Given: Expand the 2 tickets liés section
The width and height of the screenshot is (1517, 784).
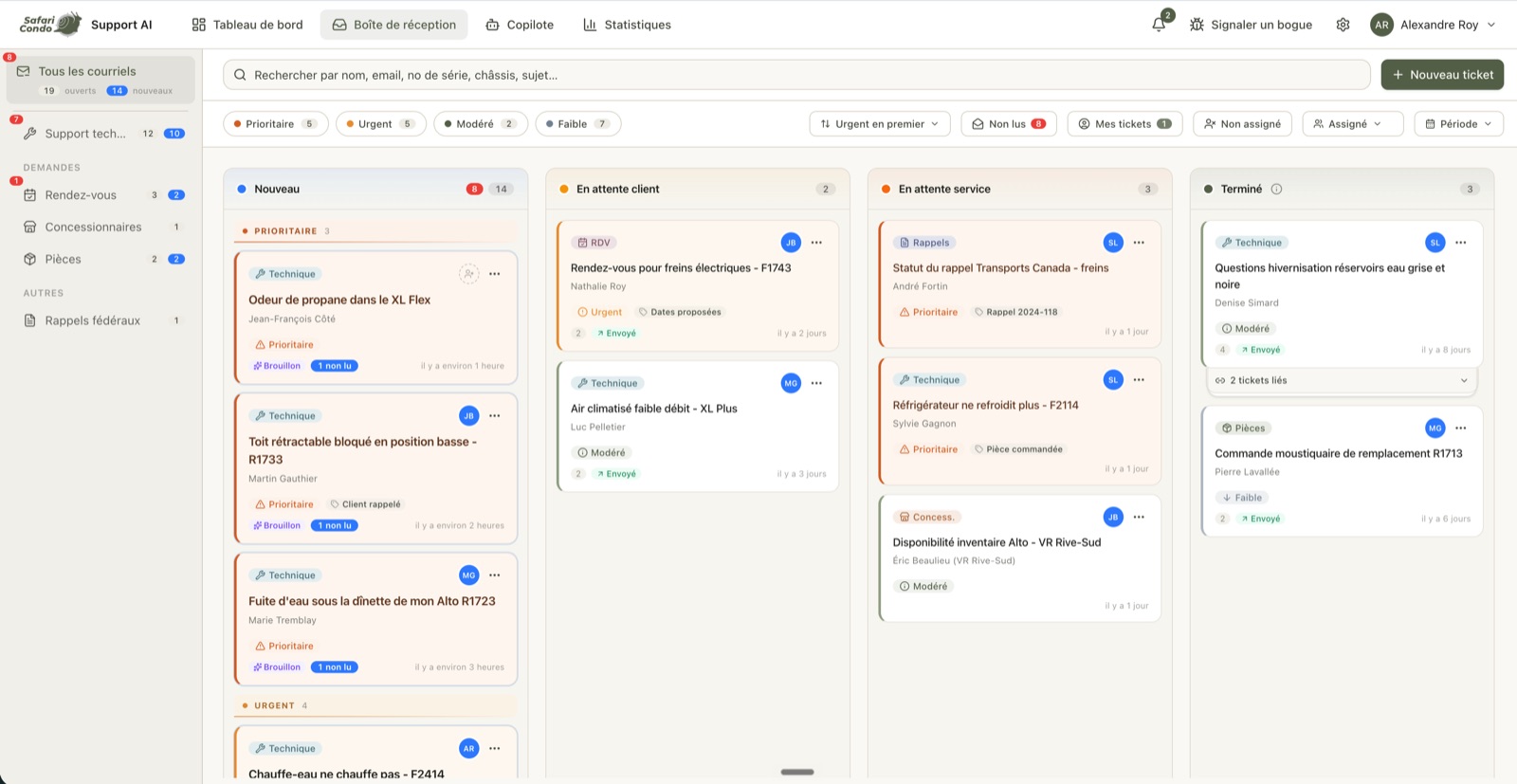Looking at the screenshot, I should tap(1342, 380).
